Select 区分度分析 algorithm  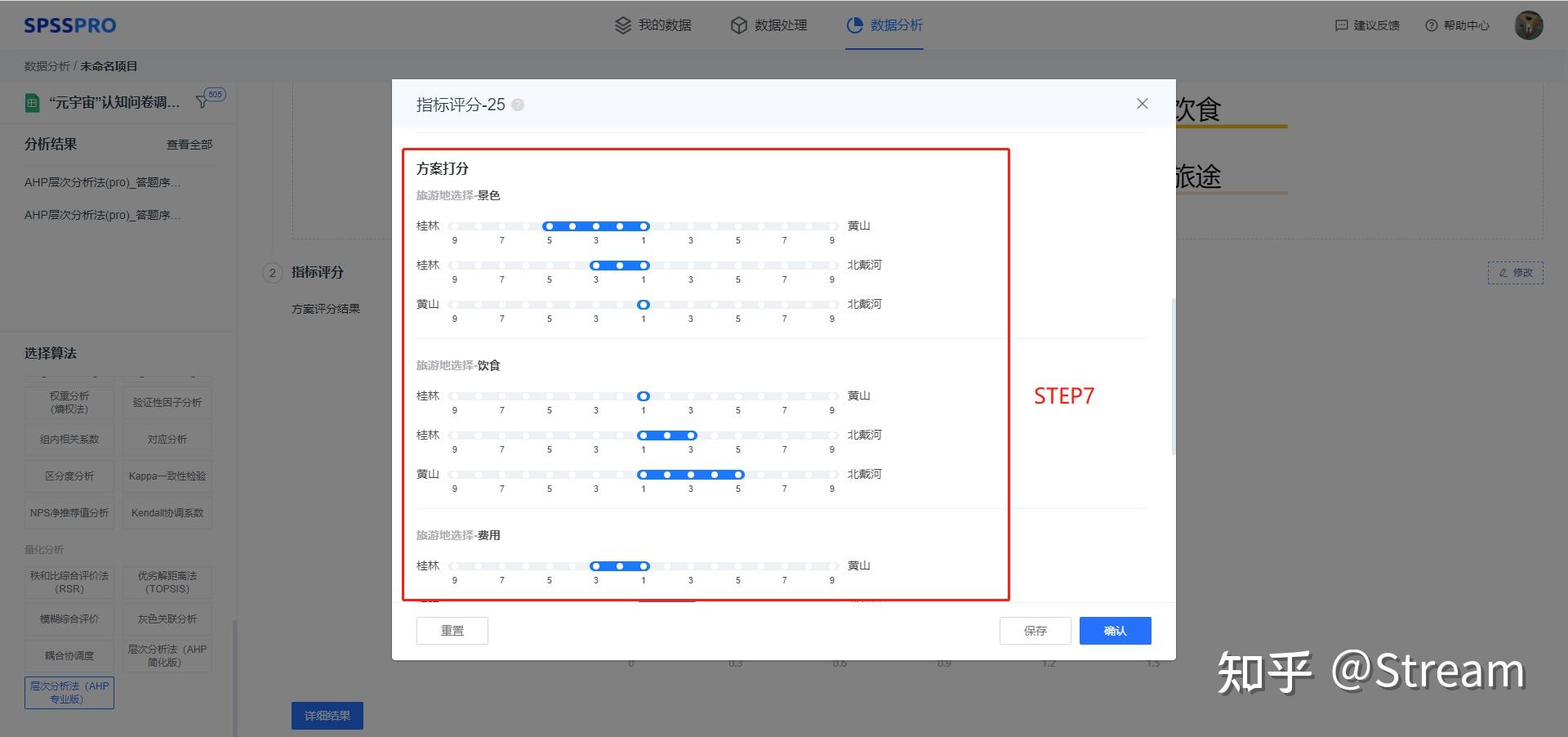(x=69, y=476)
